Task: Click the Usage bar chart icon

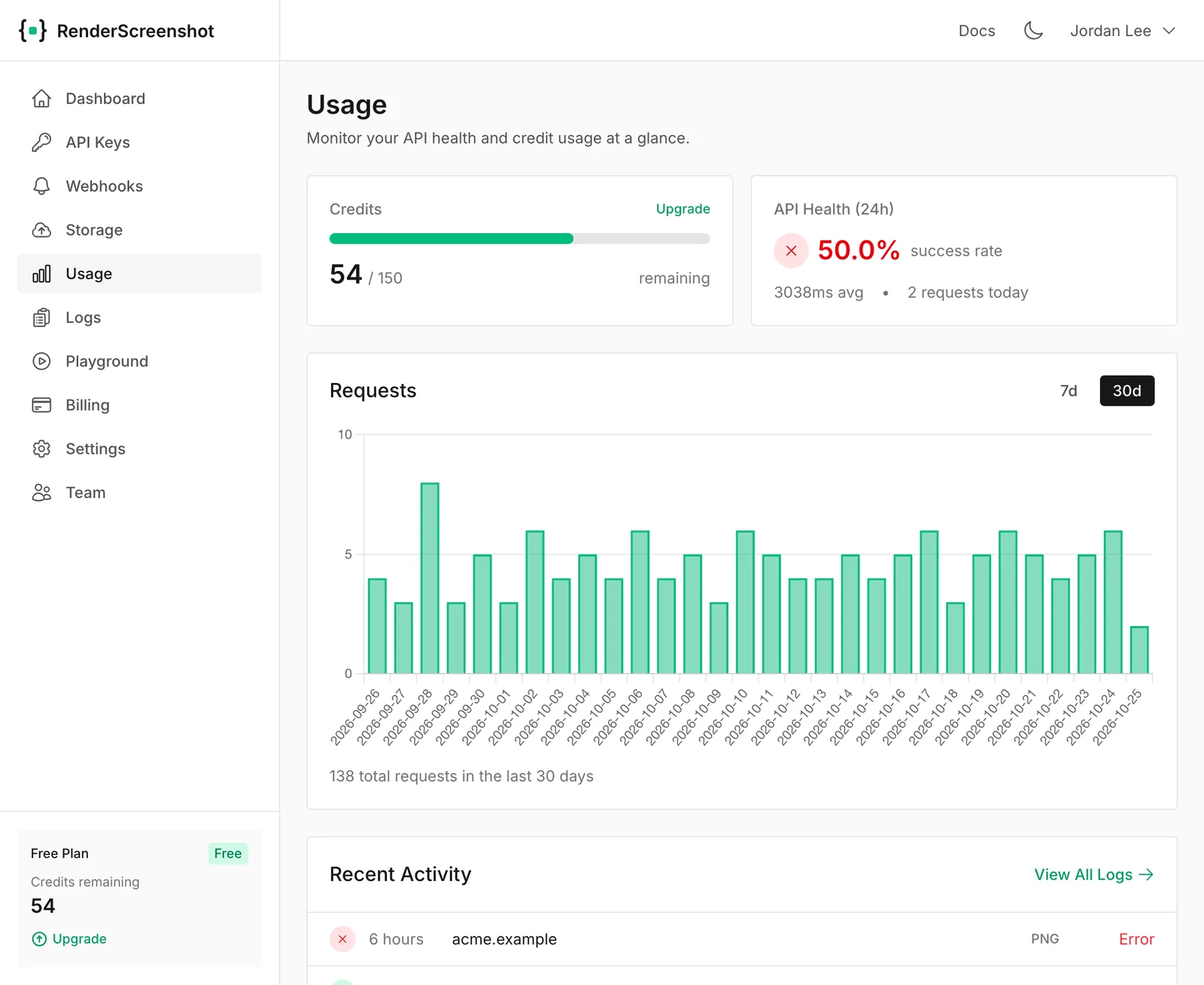Action: click(41, 273)
